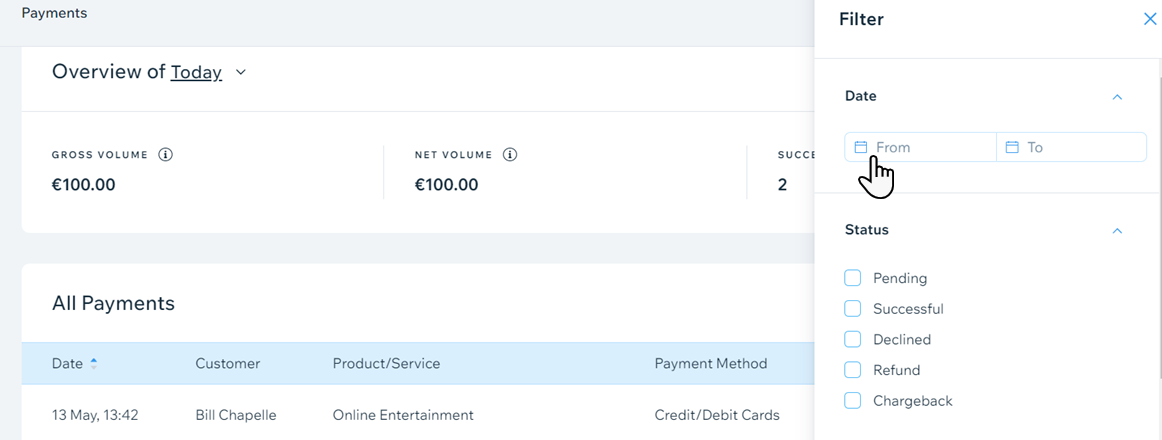Screen dimensions: 1162x440
Task: Select the From date input field
Action: click(920, 147)
